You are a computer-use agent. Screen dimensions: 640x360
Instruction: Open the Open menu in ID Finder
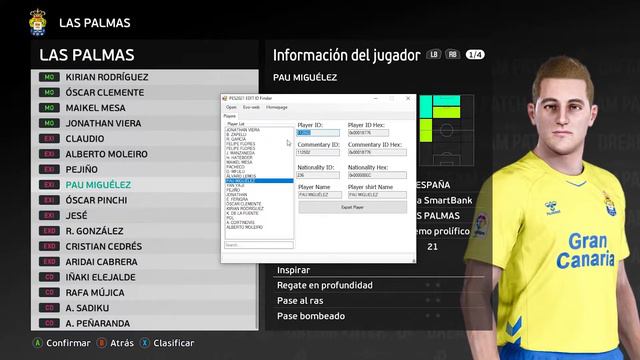coord(231,107)
